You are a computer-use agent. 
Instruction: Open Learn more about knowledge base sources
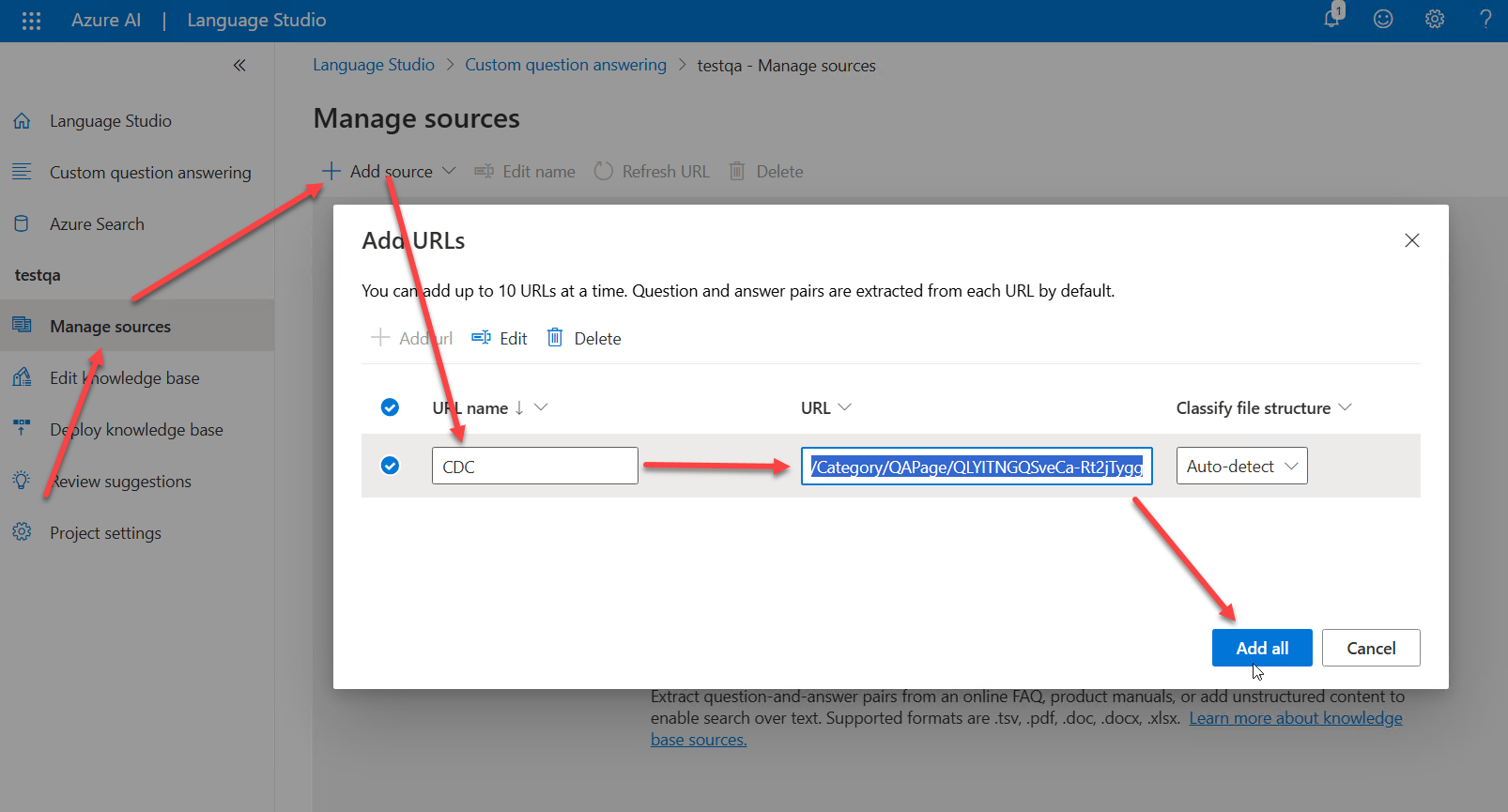(x=1296, y=718)
